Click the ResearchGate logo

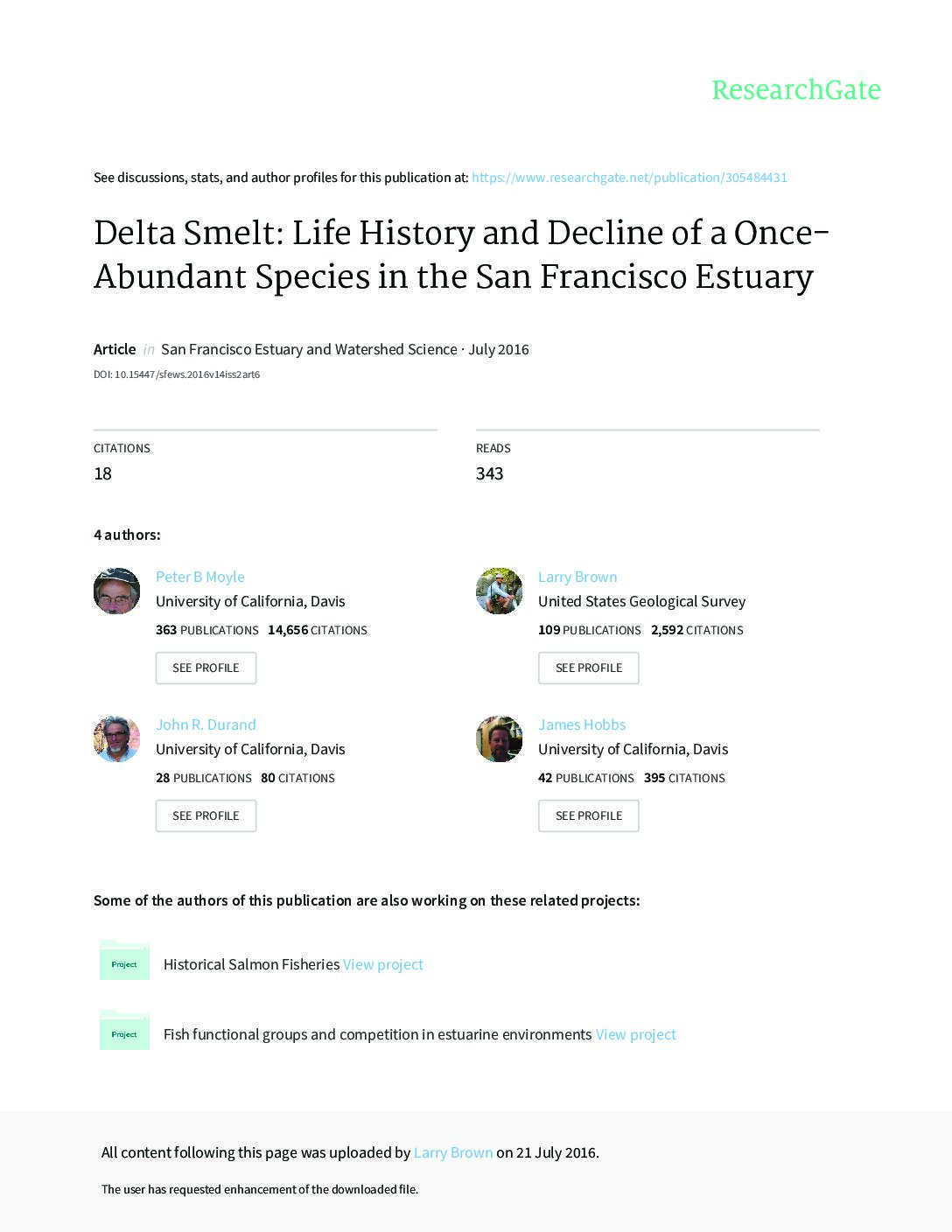click(796, 90)
